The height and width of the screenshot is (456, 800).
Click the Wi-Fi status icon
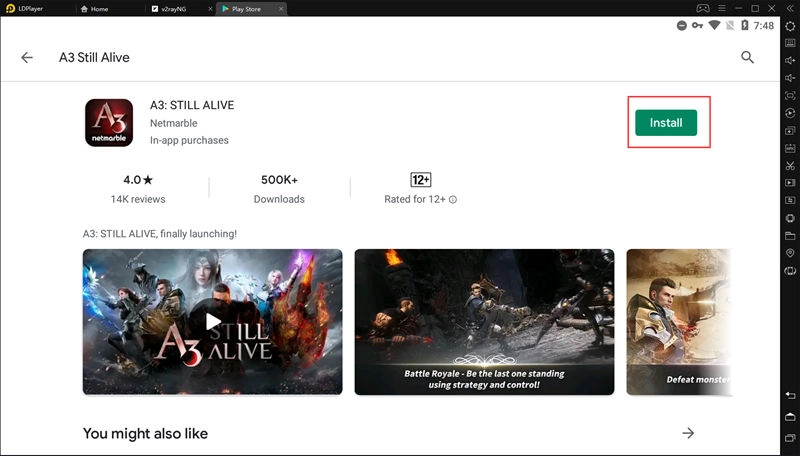pyautogui.click(x=714, y=25)
